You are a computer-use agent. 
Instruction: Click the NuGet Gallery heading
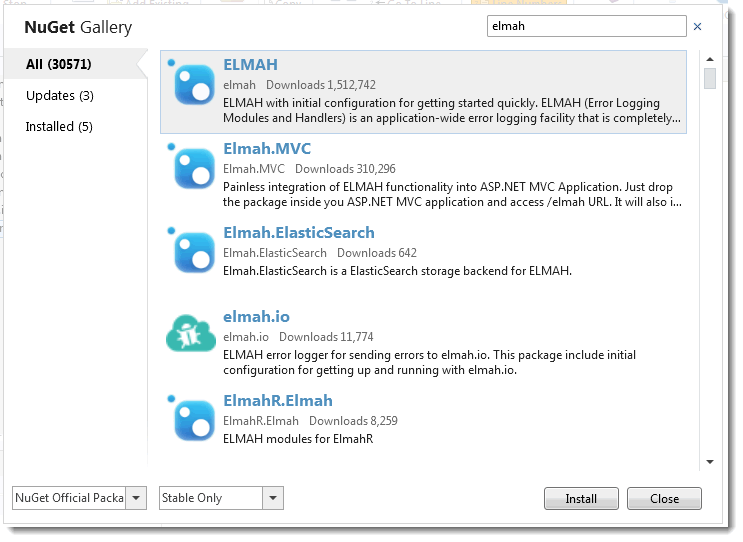[78, 27]
